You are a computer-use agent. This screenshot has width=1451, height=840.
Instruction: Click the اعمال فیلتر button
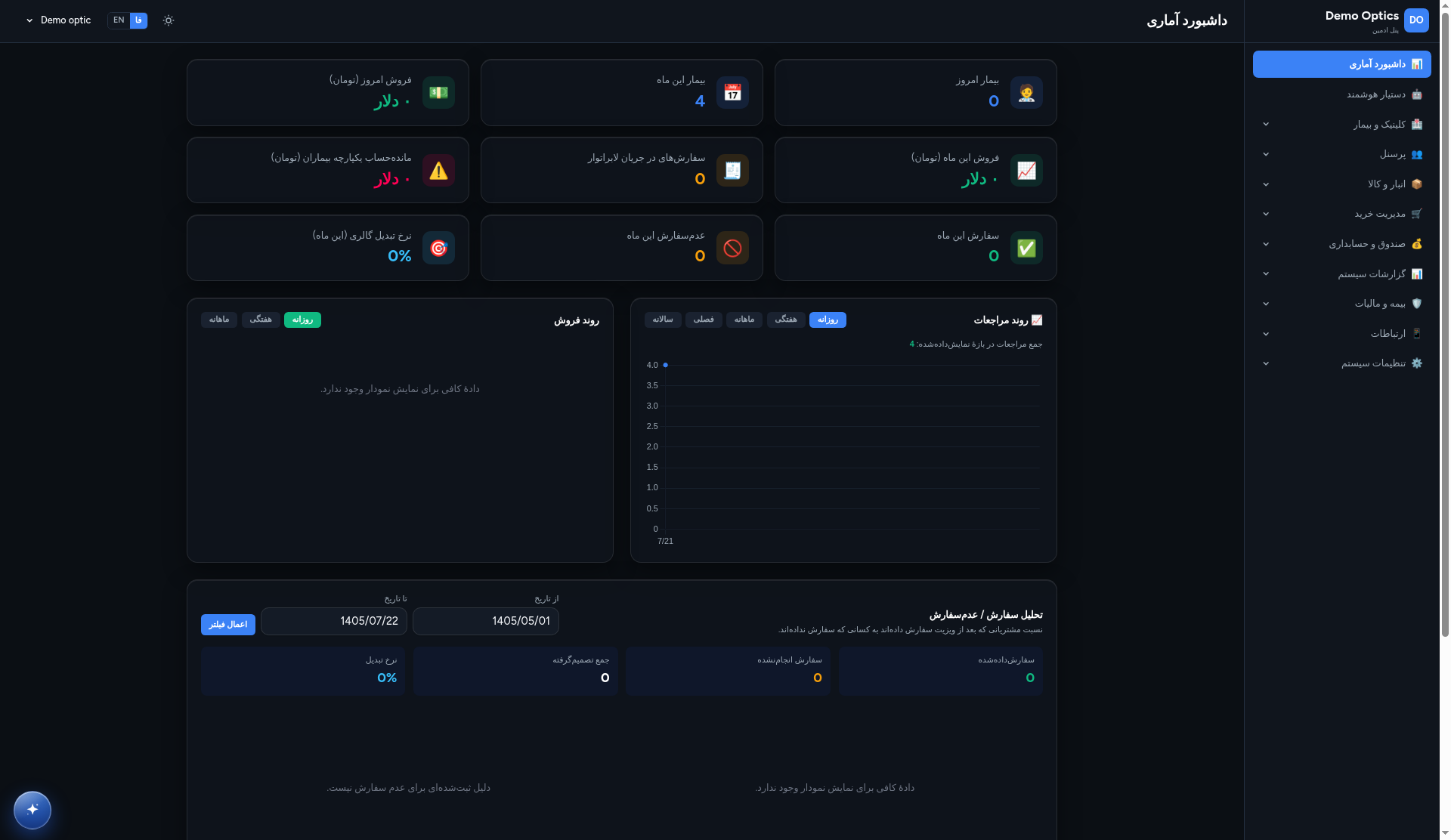[228, 625]
